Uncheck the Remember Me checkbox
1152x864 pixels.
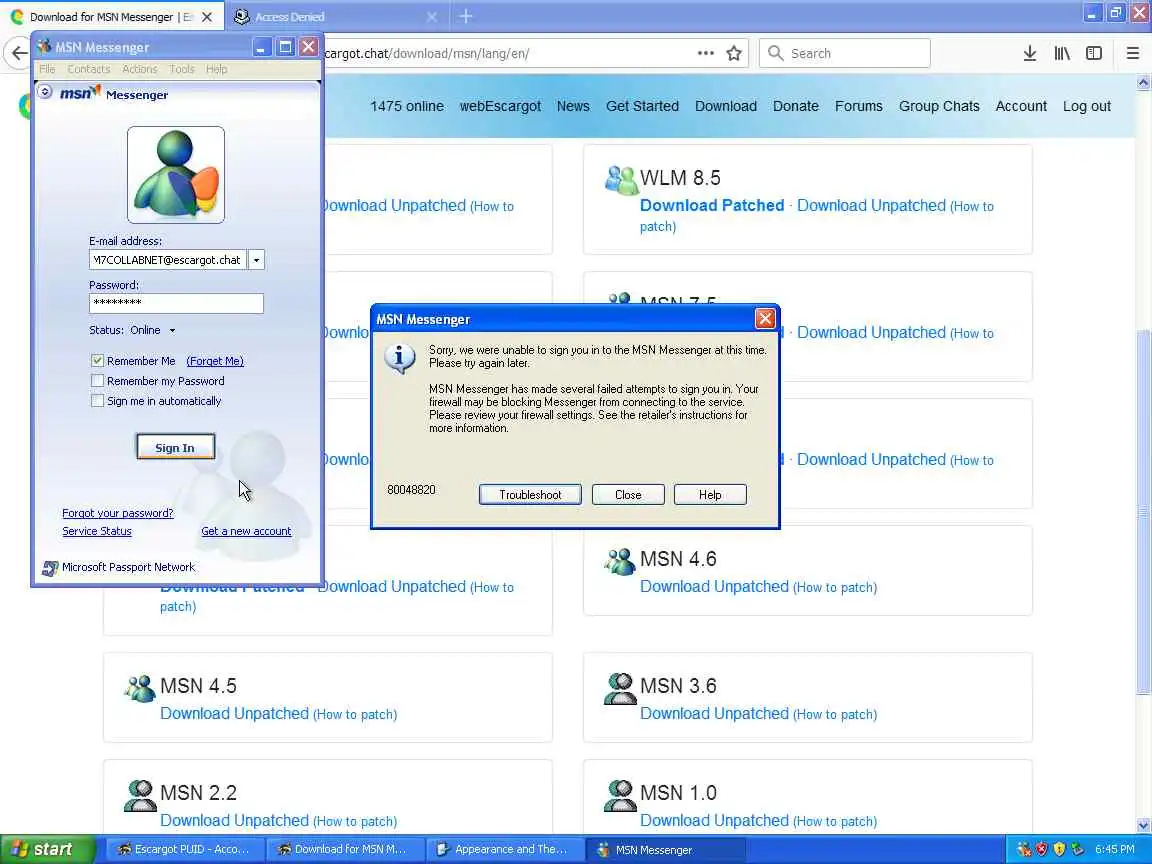[x=97, y=361]
